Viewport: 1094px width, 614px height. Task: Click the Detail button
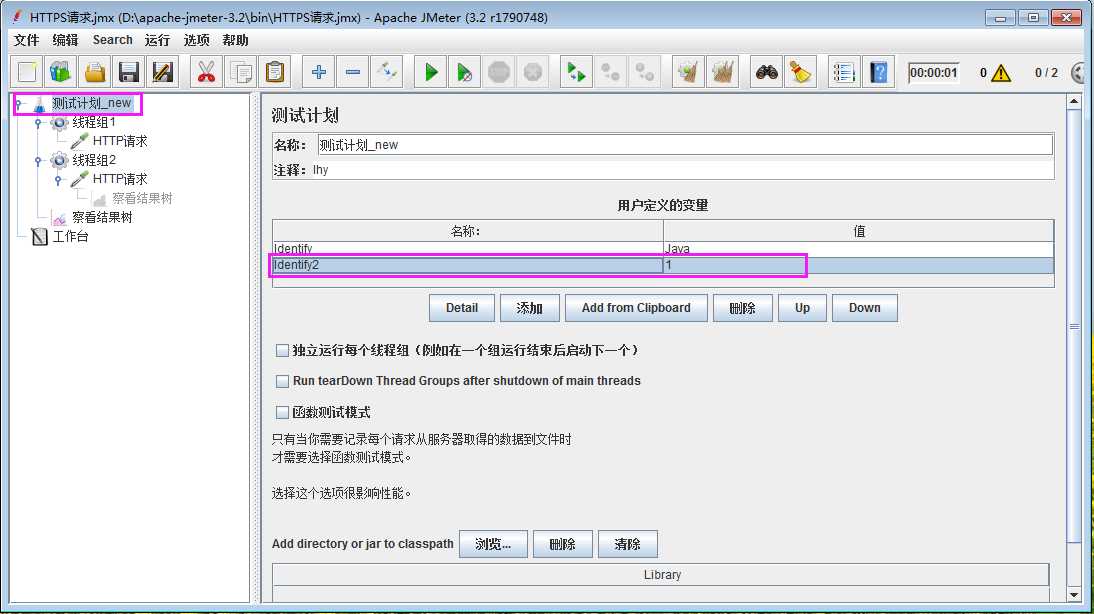click(x=462, y=308)
